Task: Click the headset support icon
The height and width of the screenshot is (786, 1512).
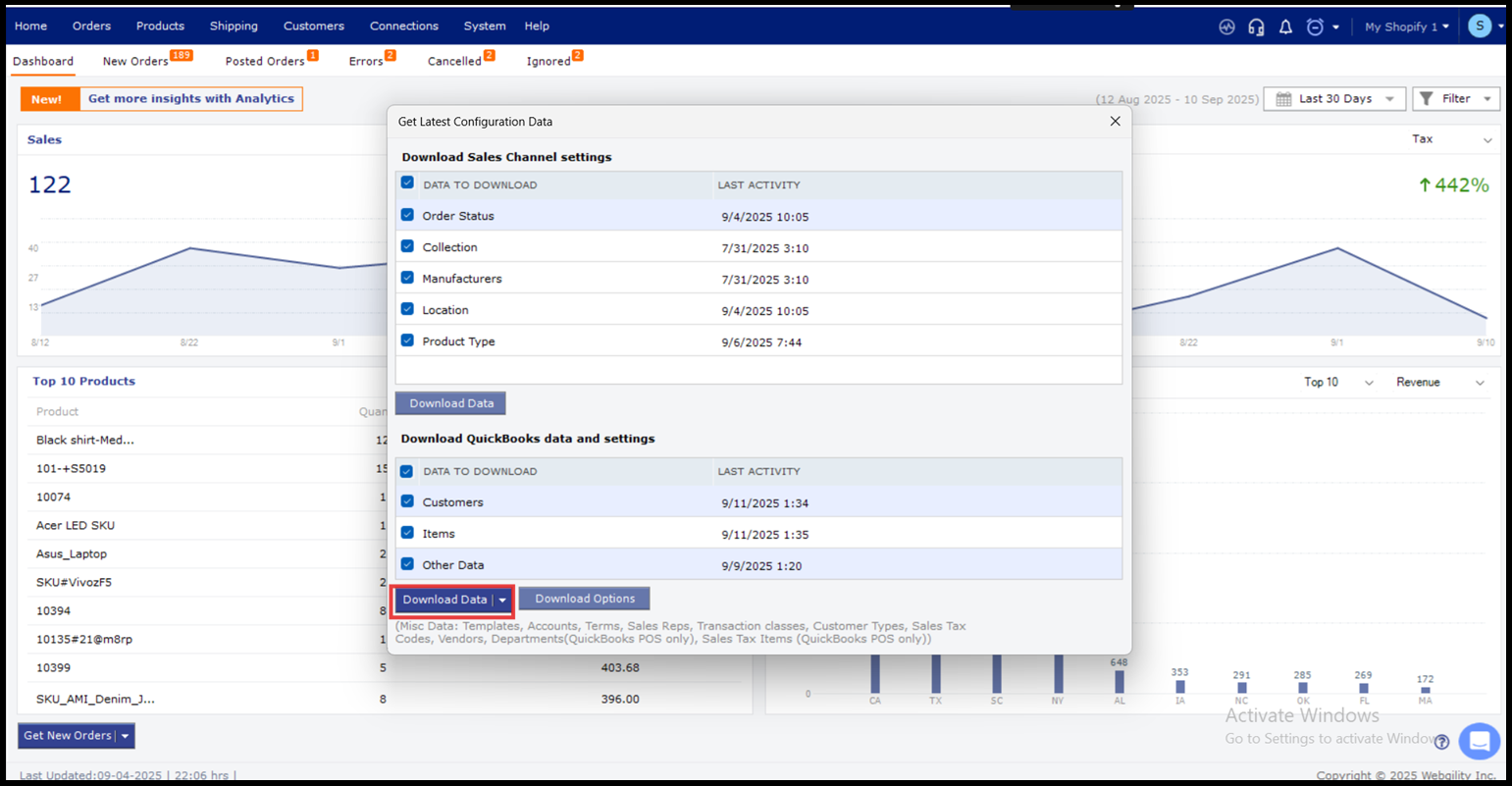Action: (1256, 26)
